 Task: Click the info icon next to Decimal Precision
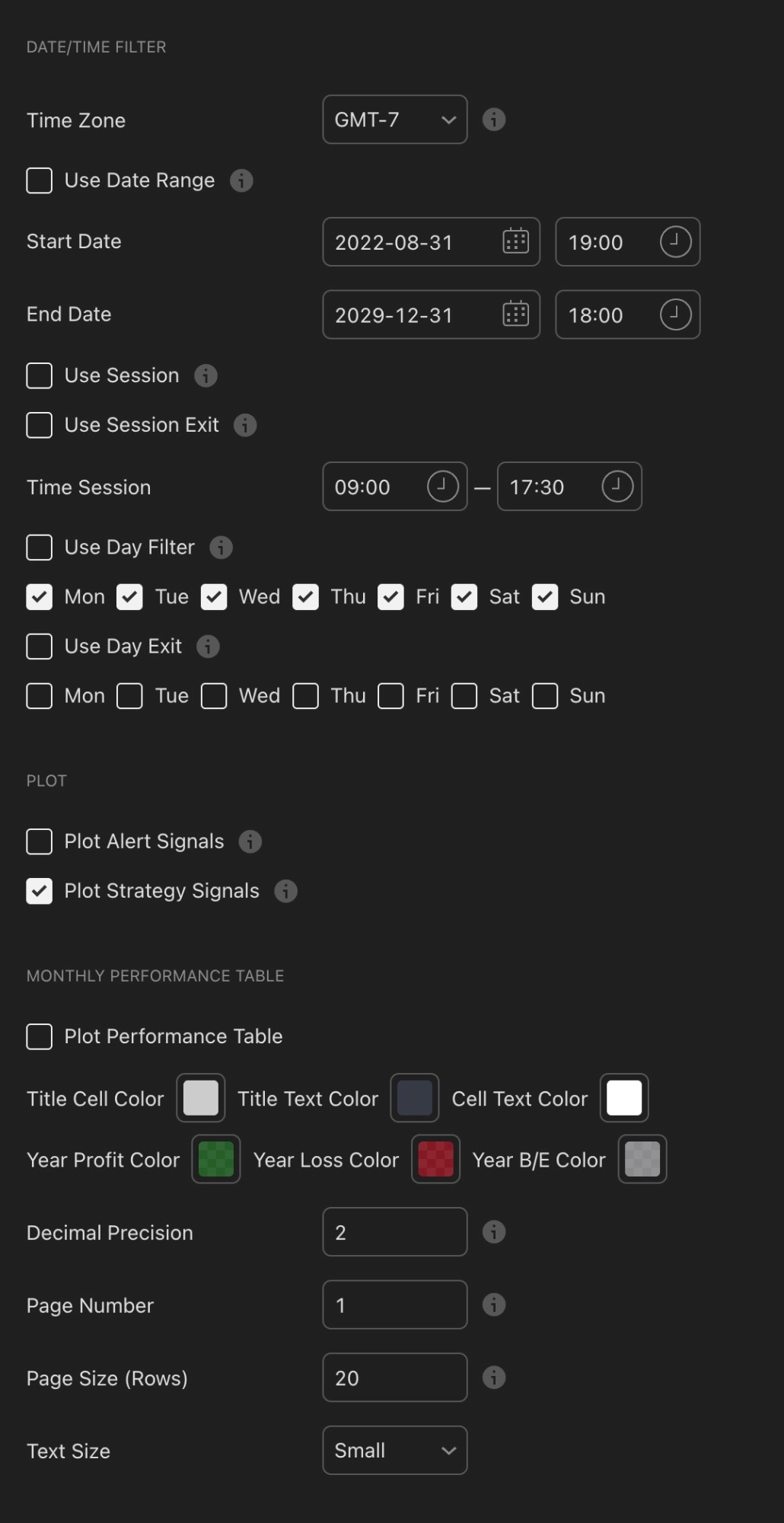click(493, 1231)
